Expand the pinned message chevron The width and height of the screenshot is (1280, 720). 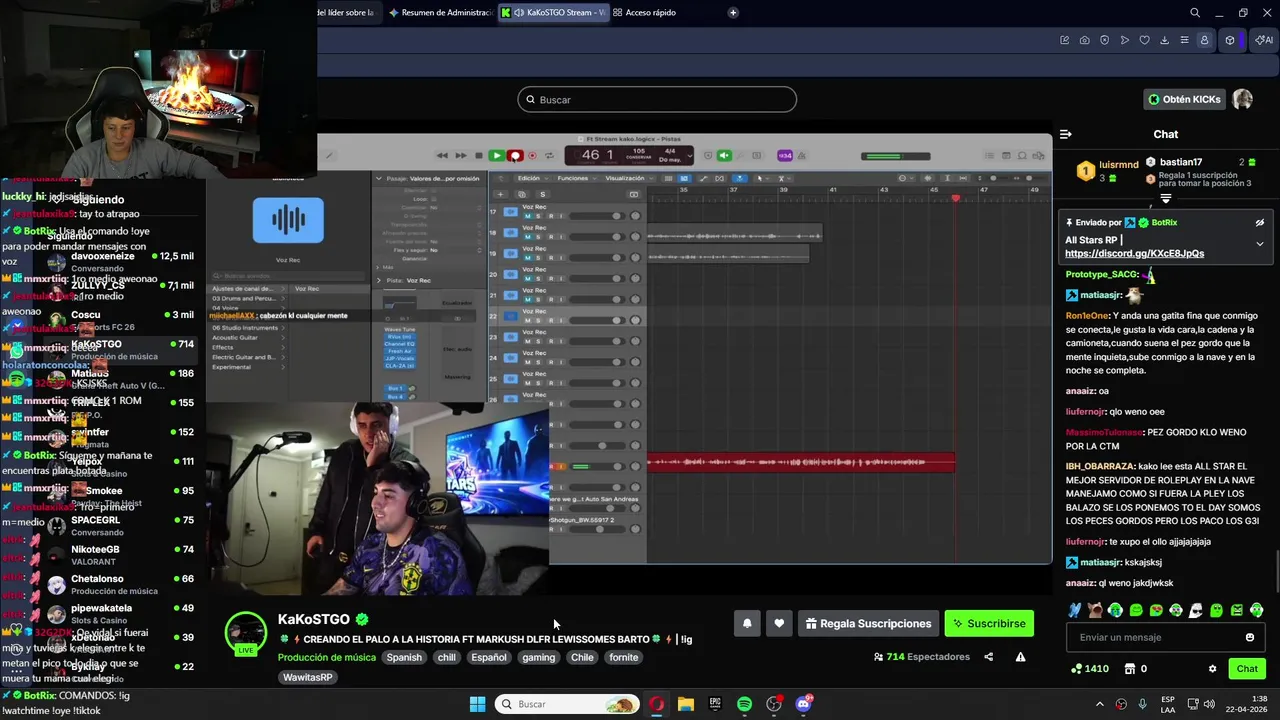[1260, 244]
